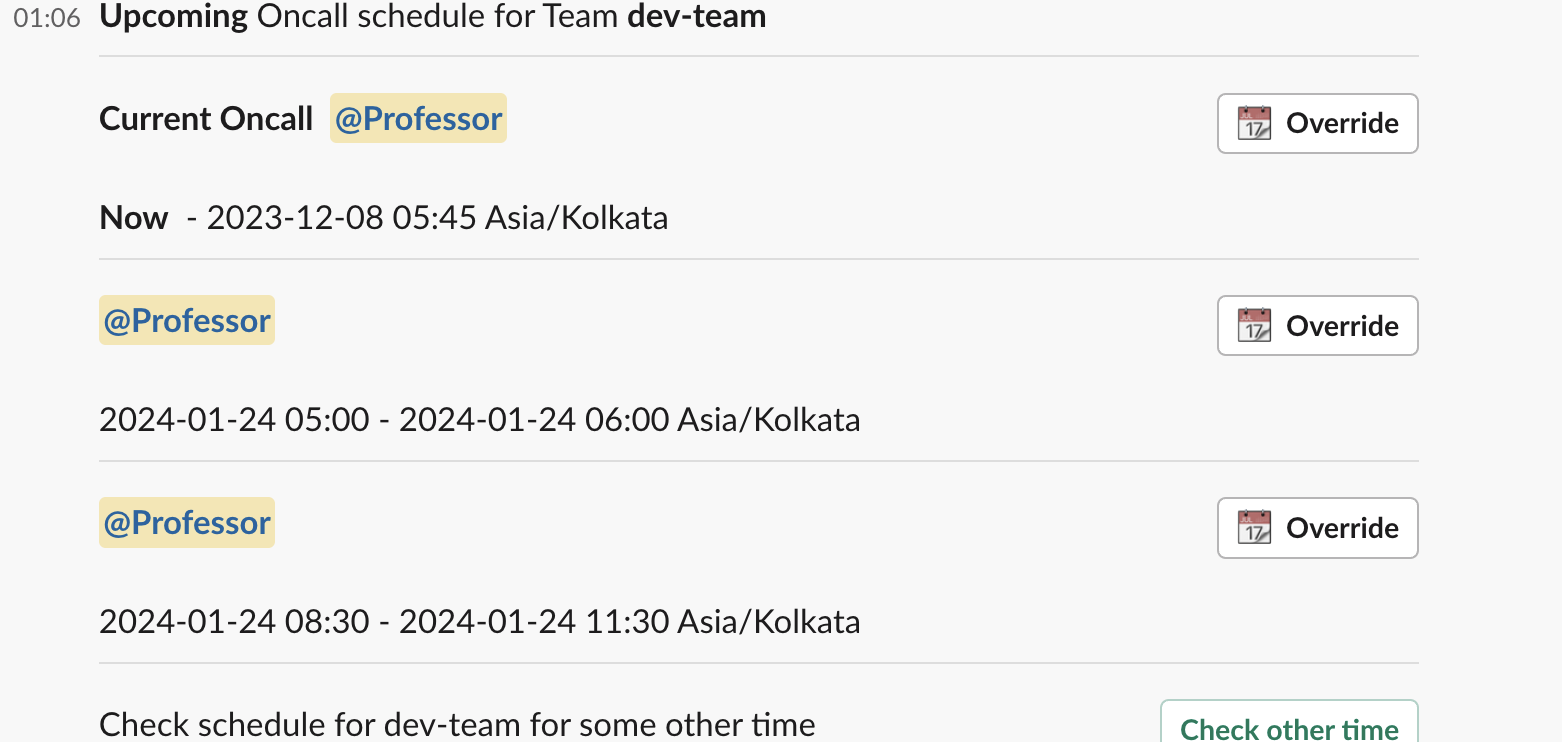The height and width of the screenshot is (742, 1562).
Task: Click the 2024-01-24 05:00 - 06:00 shift time
Action: click(479, 419)
